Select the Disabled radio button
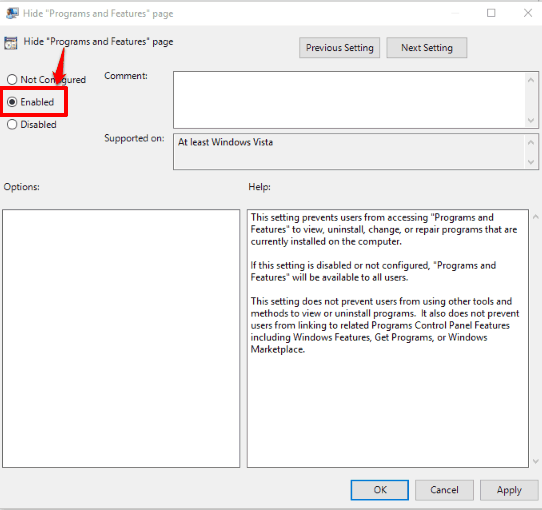 (12, 124)
